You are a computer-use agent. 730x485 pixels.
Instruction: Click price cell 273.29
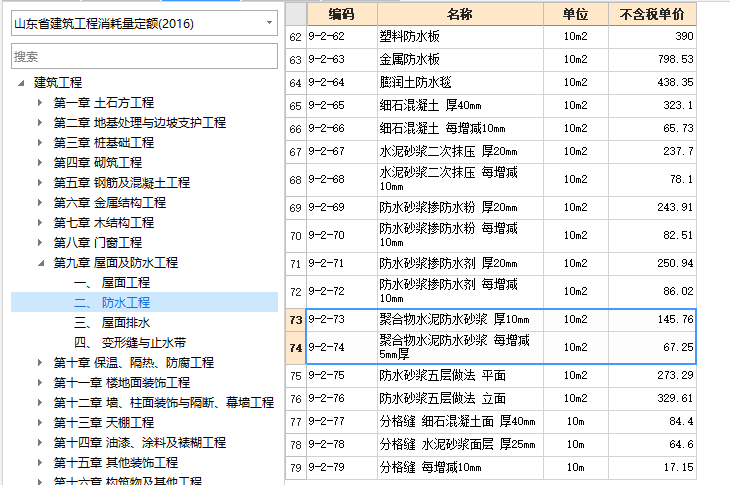click(x=652, y=376)
